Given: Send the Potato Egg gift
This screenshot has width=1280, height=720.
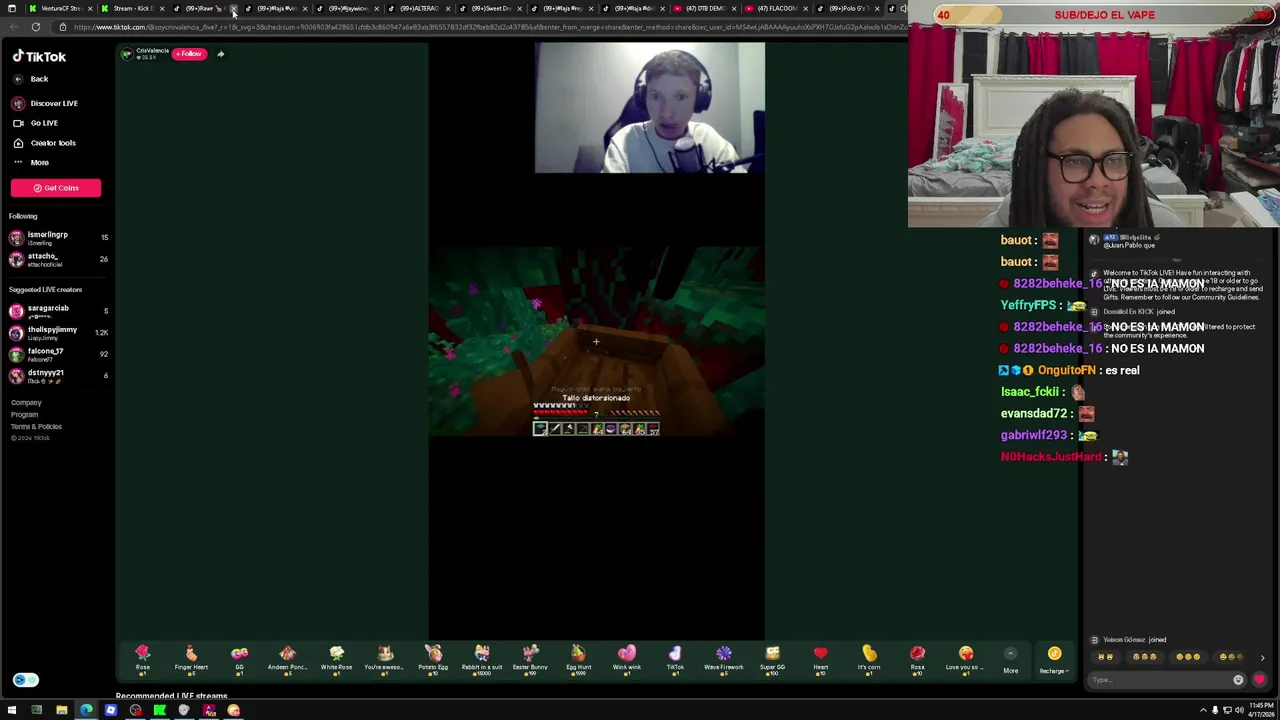Looking at the screenshot, I should [x=433, y=659].
